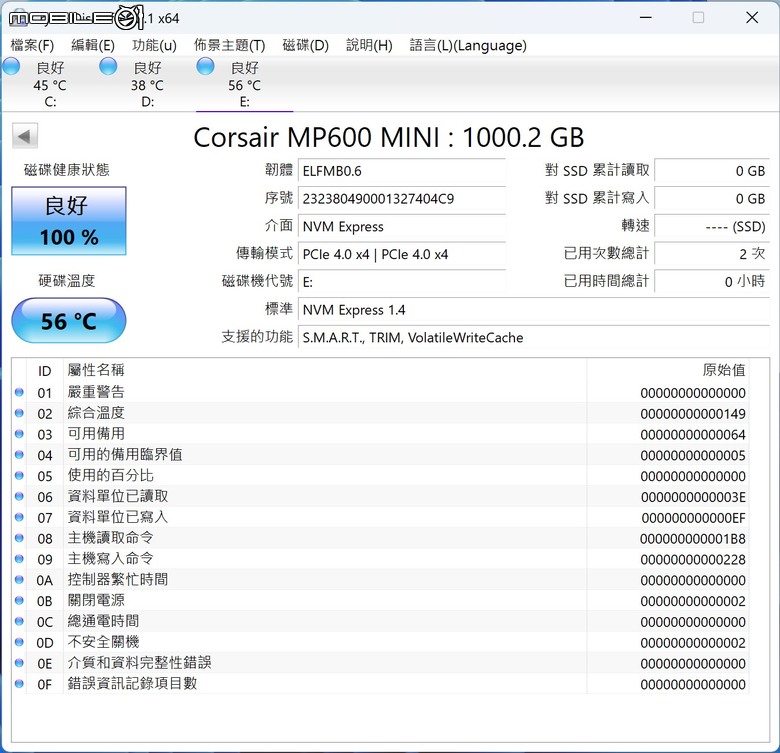Screen dimensions: 780x753
Task: Click the supported features field S.M.A.R.T., TRIM
Action: coord(534,338)
